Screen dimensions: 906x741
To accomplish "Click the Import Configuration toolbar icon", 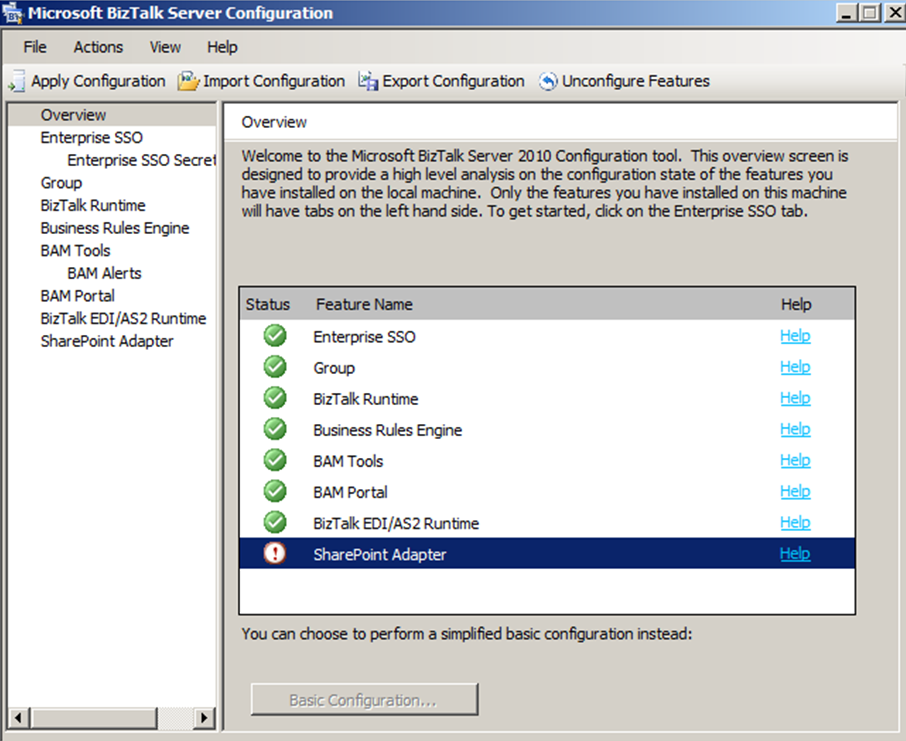I will (189, 81).
